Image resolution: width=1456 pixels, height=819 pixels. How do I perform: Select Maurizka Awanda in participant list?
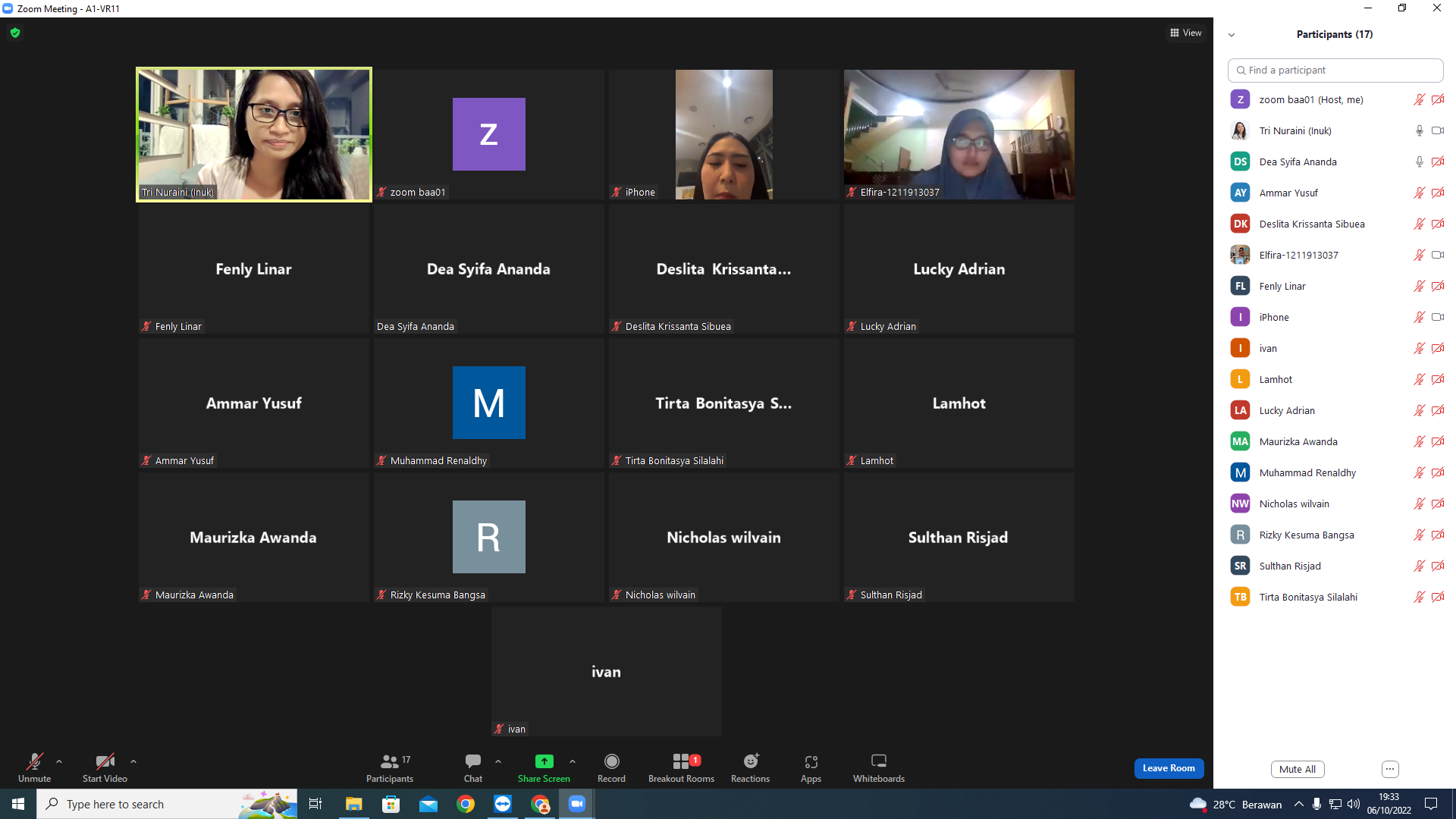(x=1335, y=441)
